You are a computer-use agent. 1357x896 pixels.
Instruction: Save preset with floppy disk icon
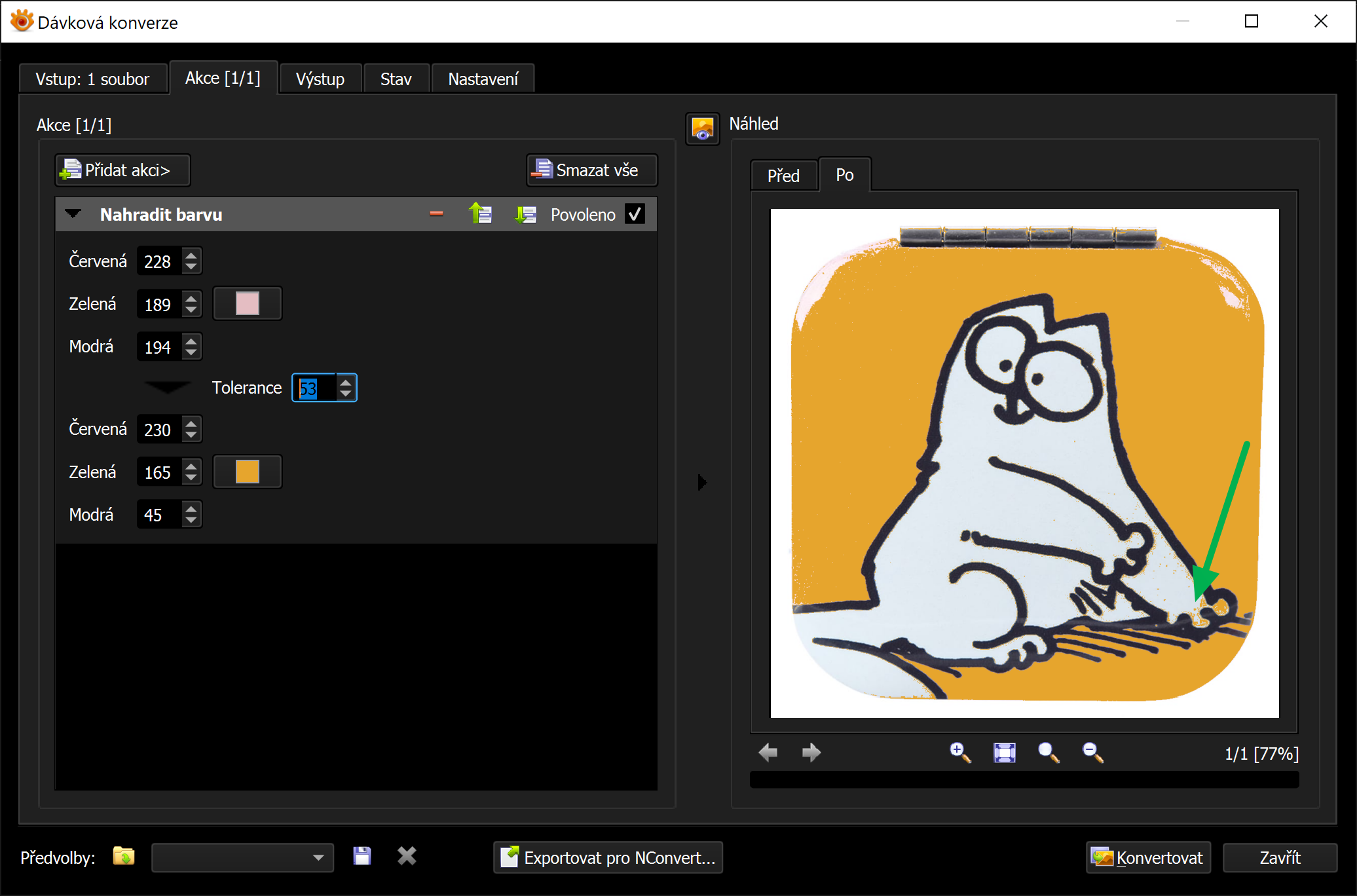[x=362, y=857]
